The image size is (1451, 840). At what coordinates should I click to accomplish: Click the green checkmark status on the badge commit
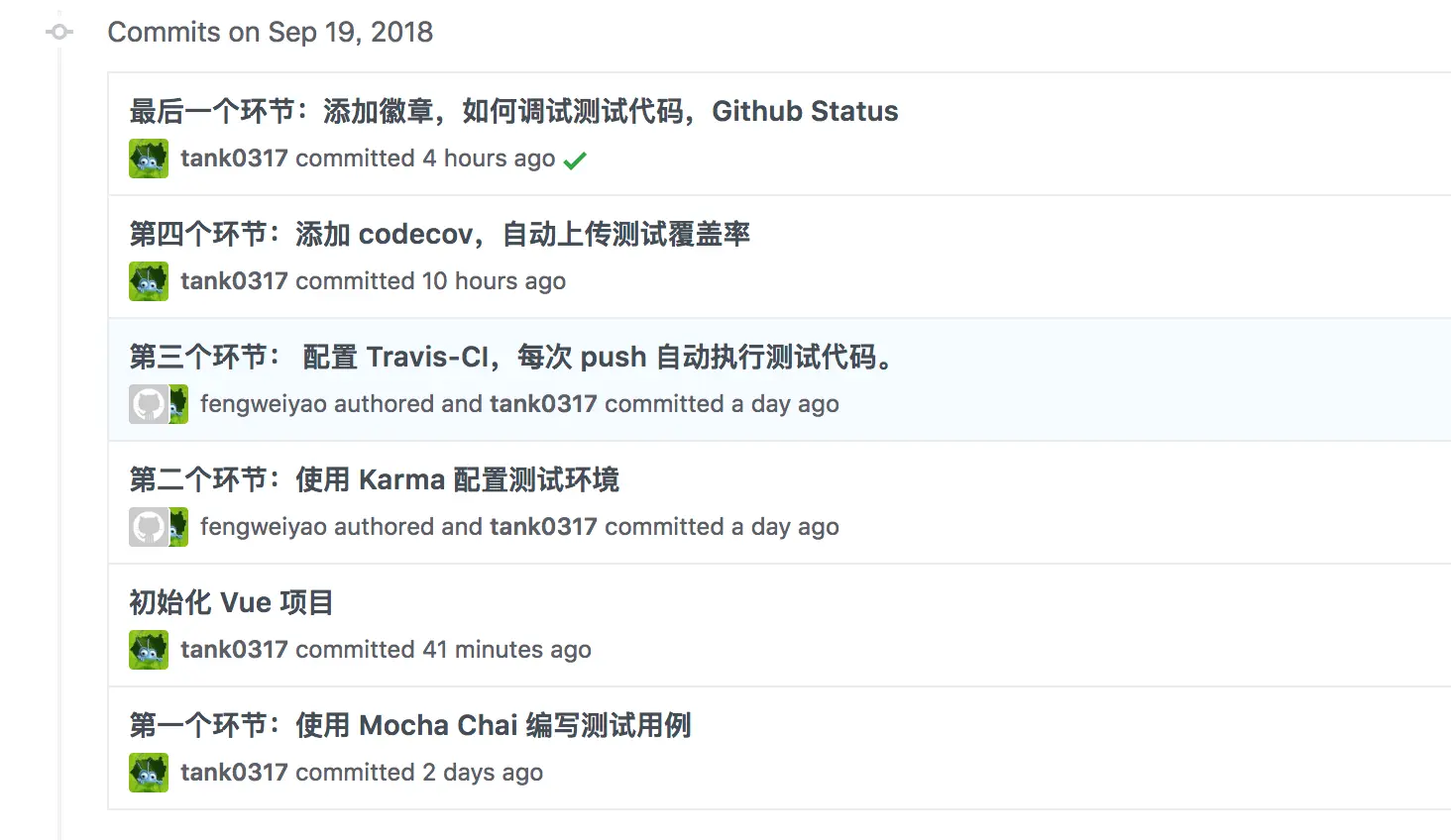tap(575, 158)
